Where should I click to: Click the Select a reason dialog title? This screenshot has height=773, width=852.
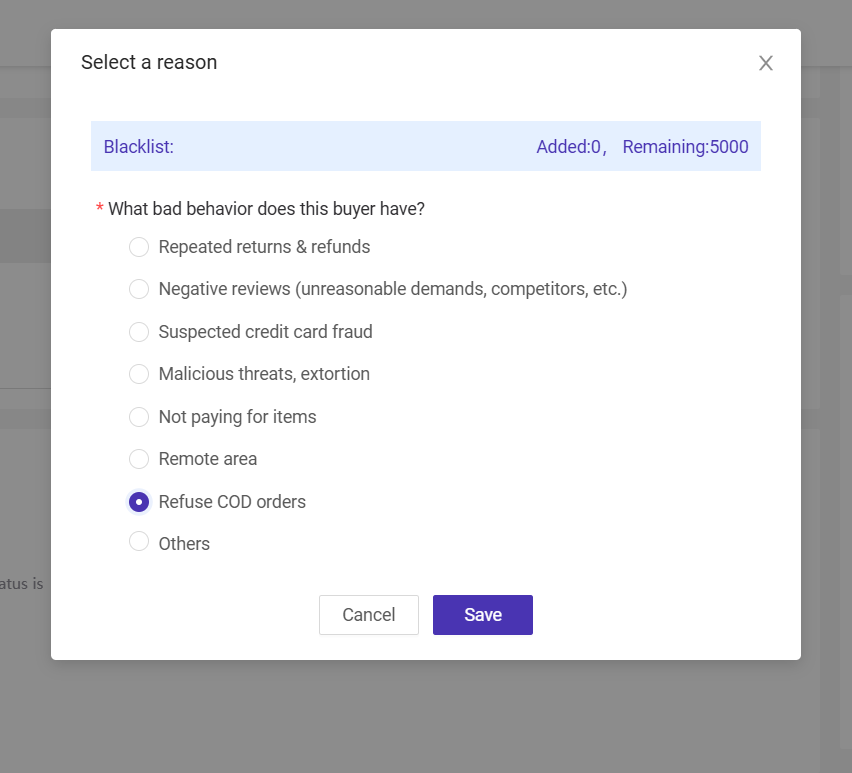coord(148,62)
